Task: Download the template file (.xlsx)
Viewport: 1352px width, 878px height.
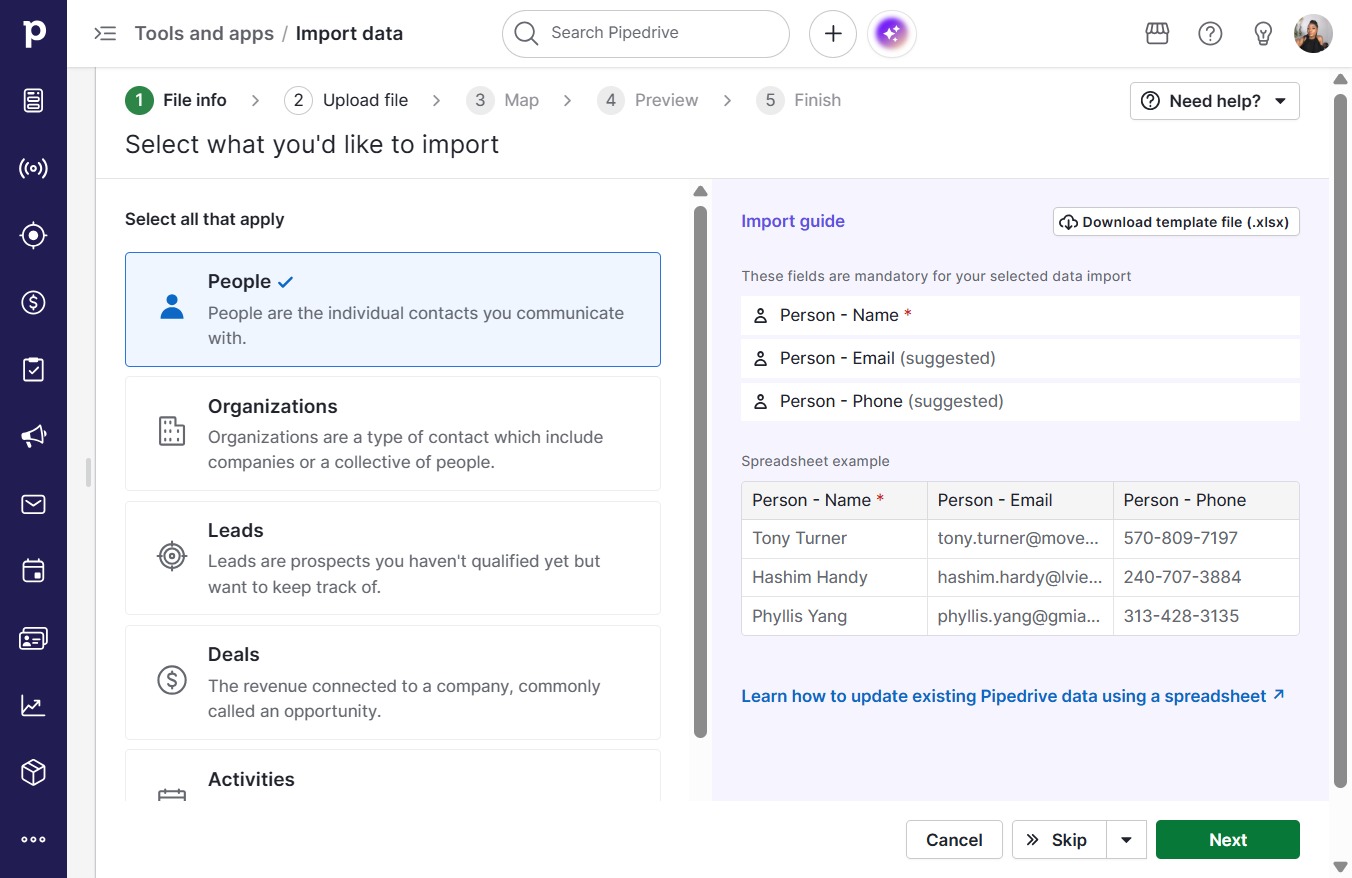Action: [x=1176, y=222]
